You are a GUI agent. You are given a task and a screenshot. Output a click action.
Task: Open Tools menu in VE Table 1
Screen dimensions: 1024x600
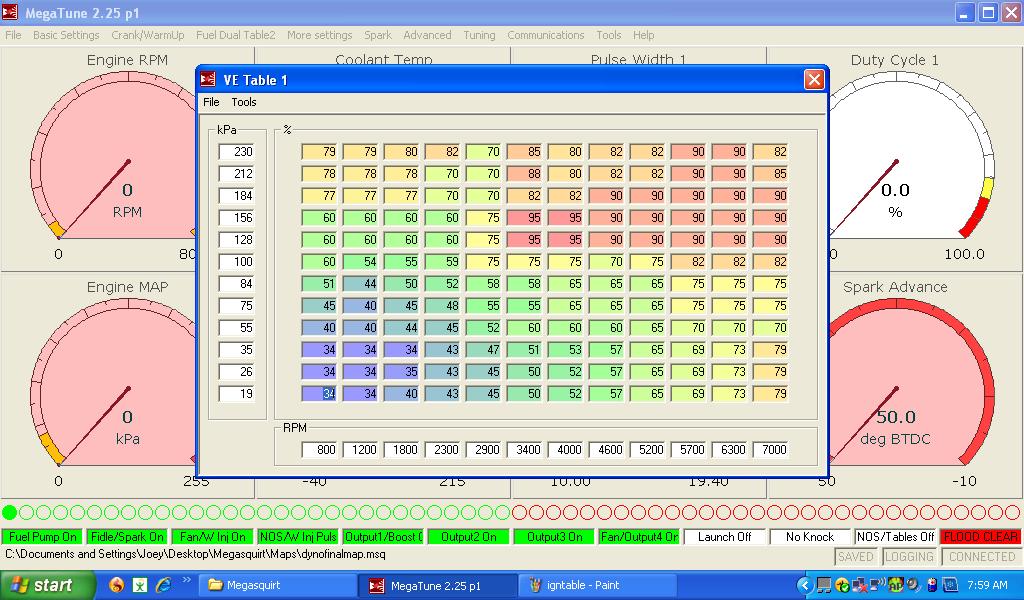(244, 102)
